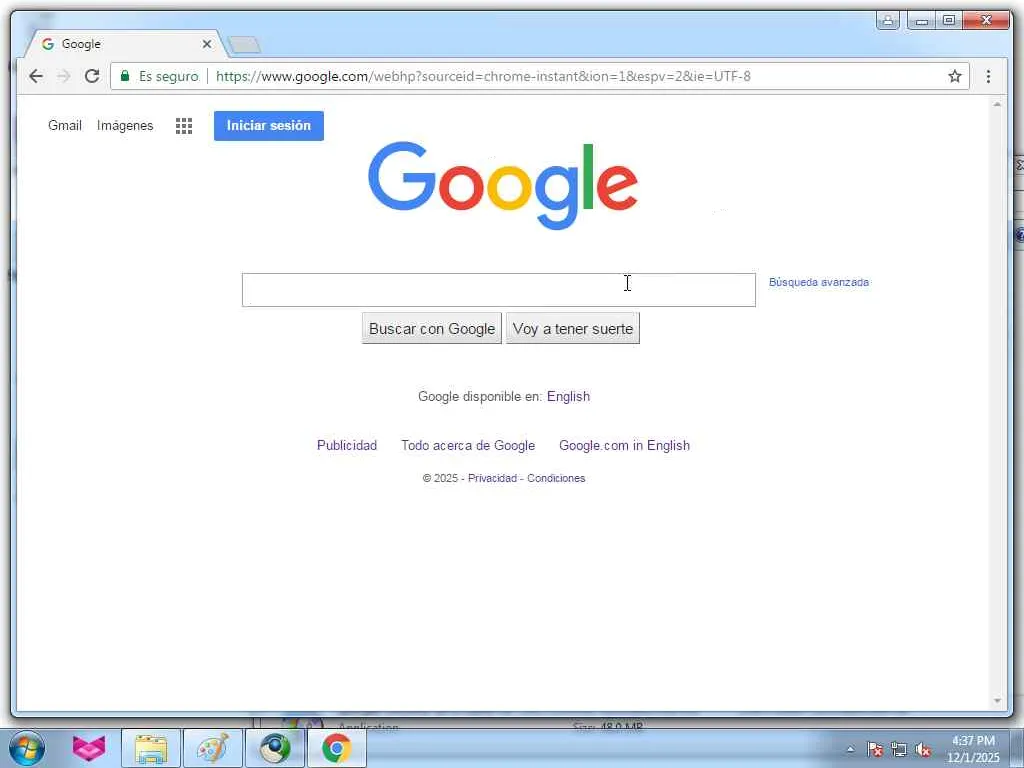The width and height of the screenshot is (1024, 768).
Task: Click the page scrollbar up arrow
Action: tap(997, 104)
